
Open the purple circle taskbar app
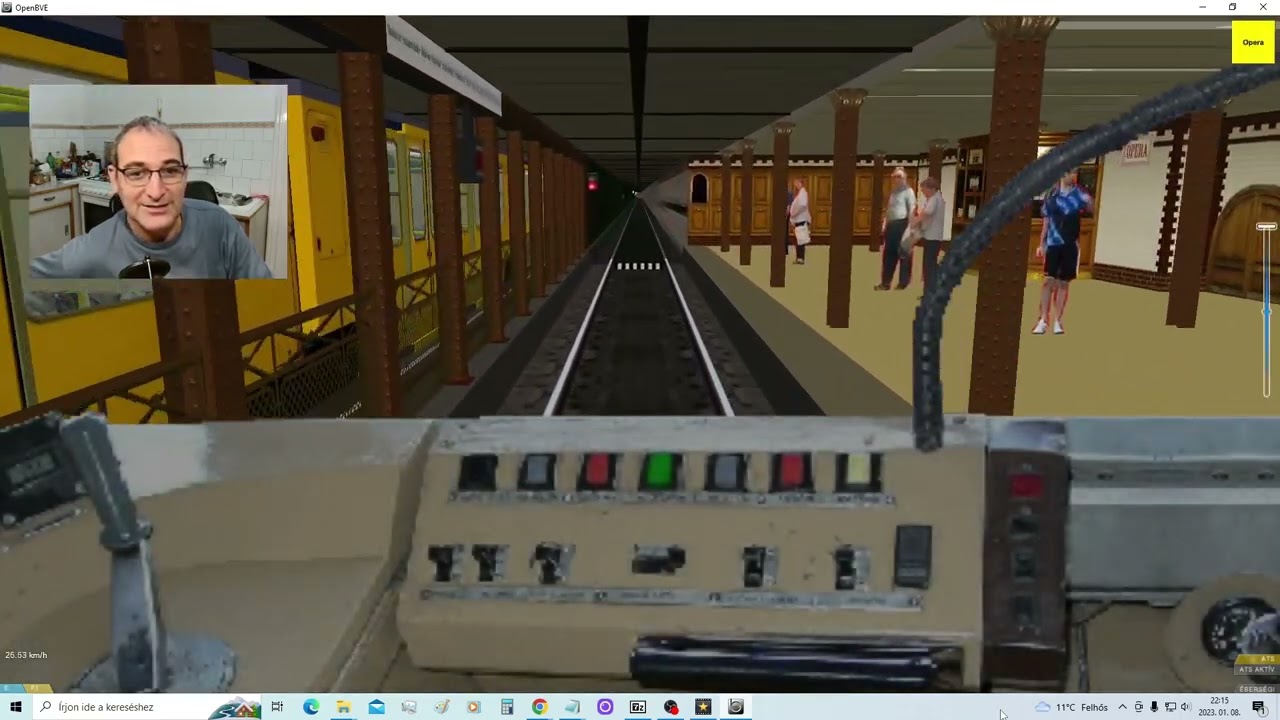pos(605,707)
